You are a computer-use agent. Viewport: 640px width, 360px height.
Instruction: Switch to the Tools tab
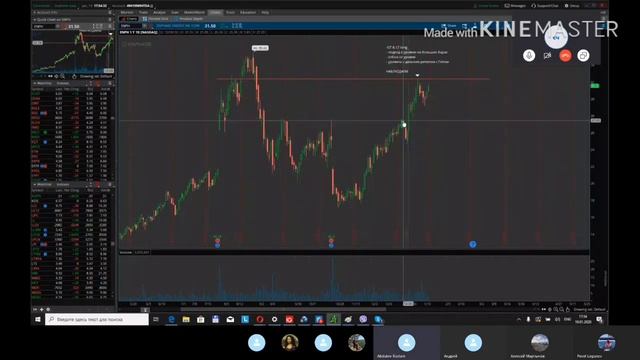coord(230,12)
